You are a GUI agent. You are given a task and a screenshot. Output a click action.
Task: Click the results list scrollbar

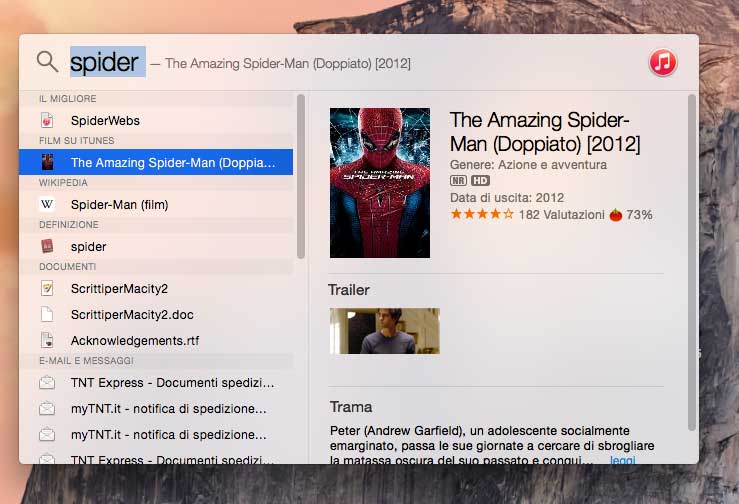pyautogui.click(x=301, y=176)
